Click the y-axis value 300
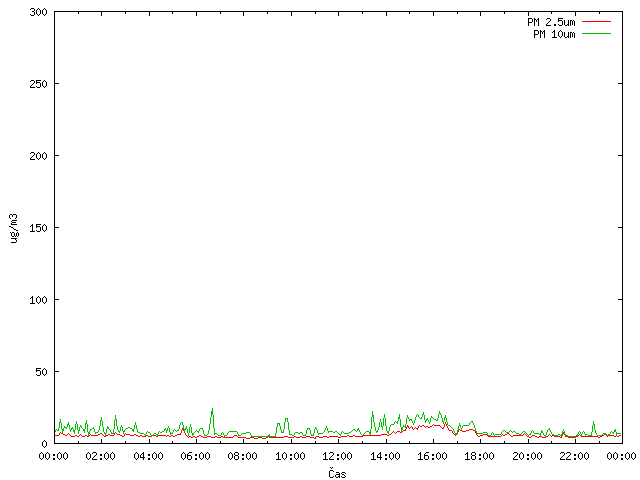This screenshot has width=640, height=480. [38, 12]
